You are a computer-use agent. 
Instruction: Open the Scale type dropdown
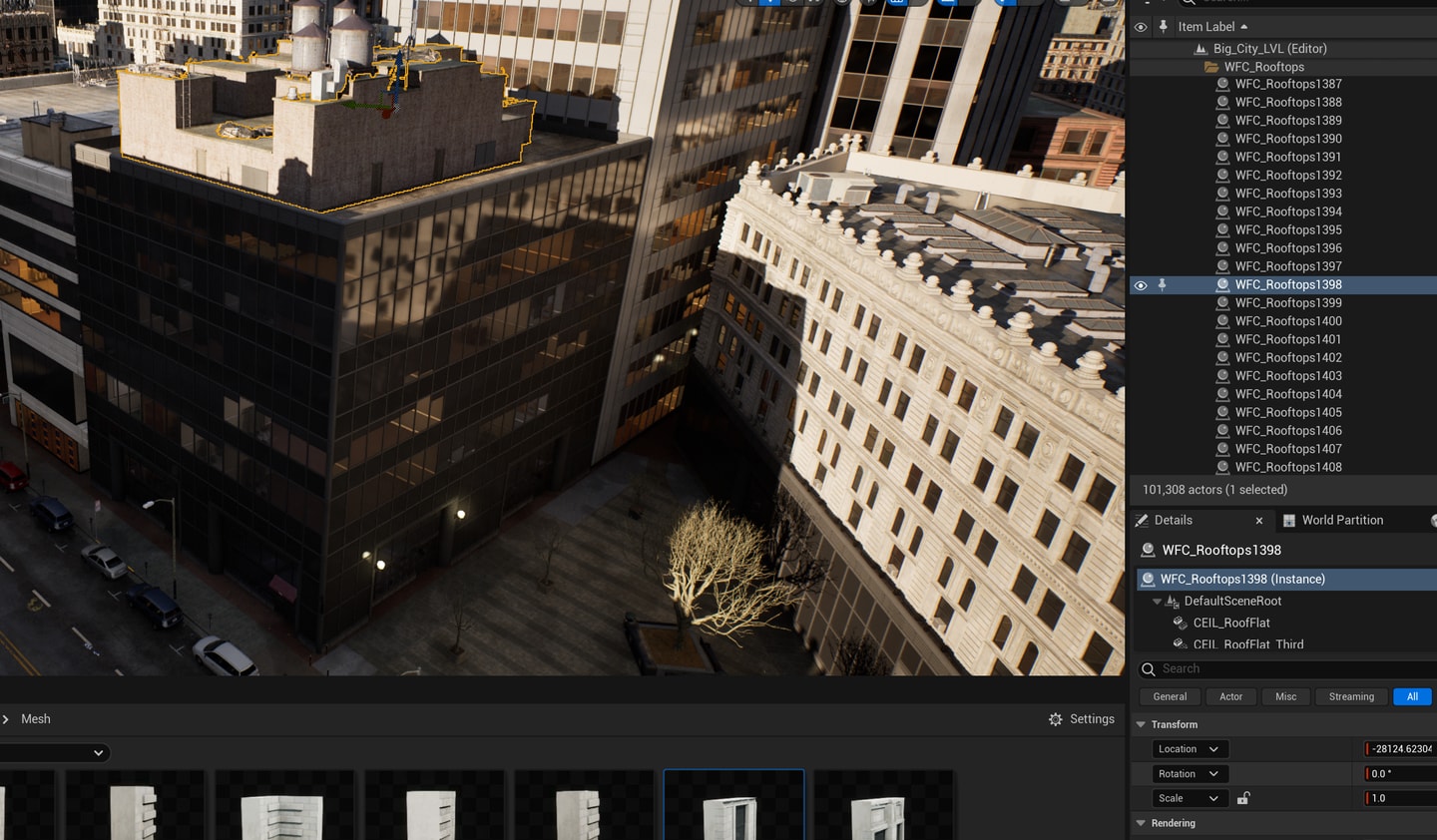pyautogui.click(x=1191, y=798)
